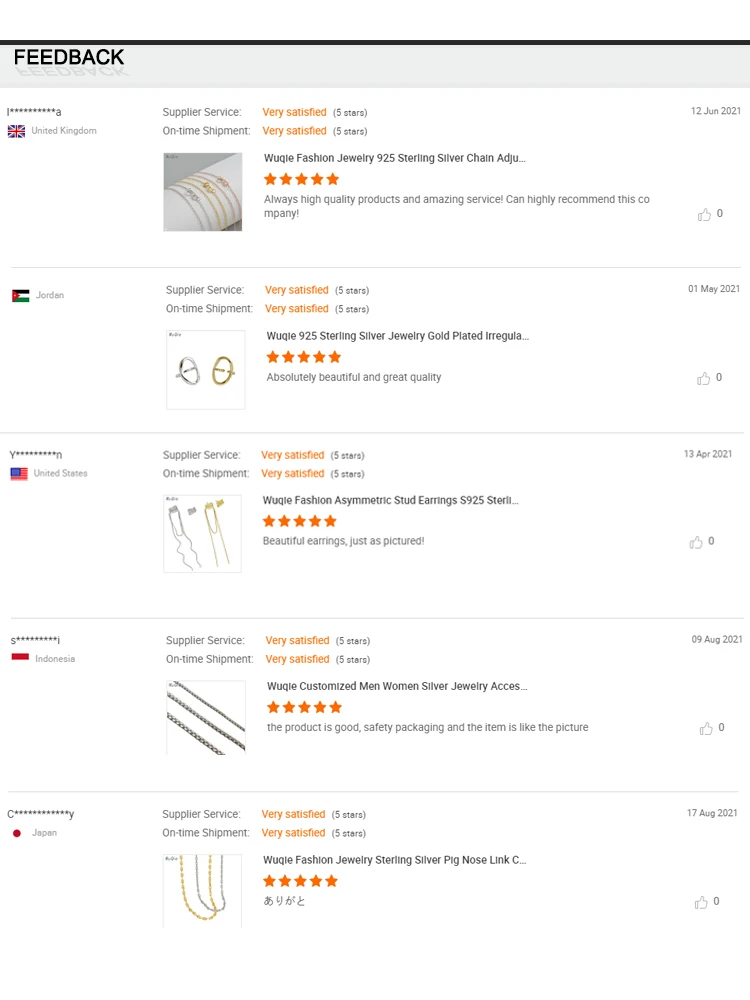
Task: Like the Indonesia buyer's review
Action: coord(706,728)
